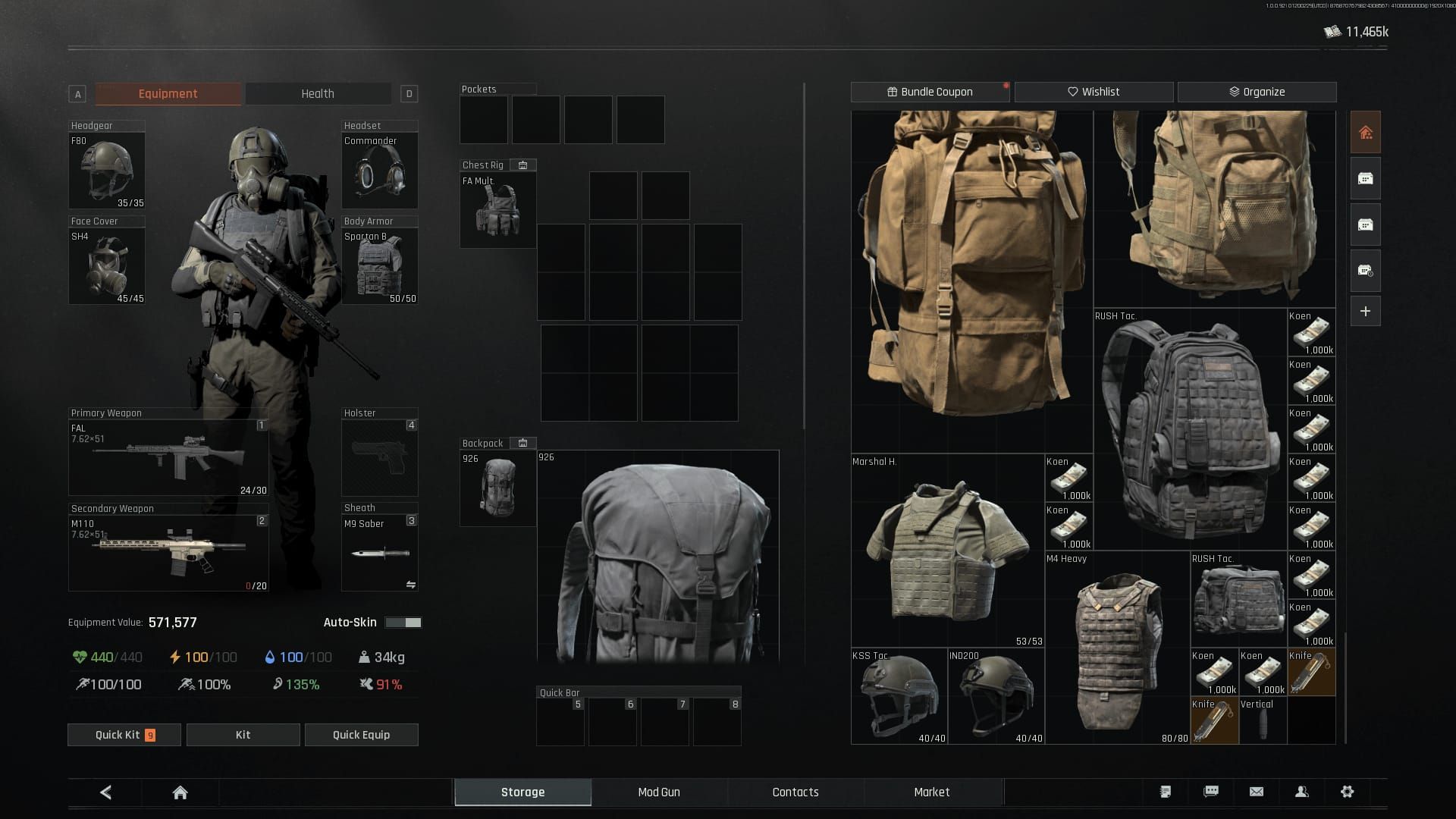1456x819 pixels.
Task: Open the settings gear icon
Action: point(1347,792)
